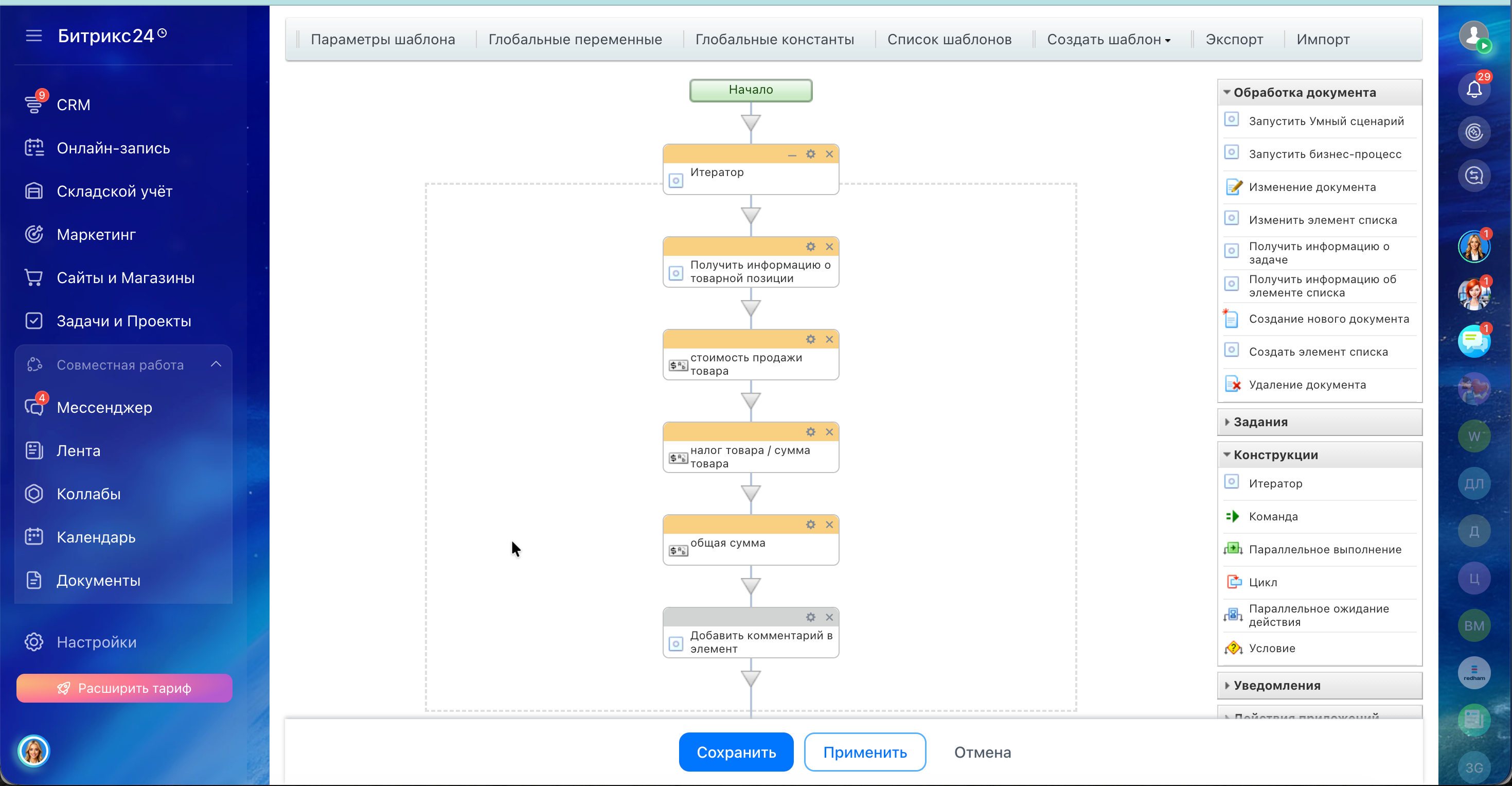Open settings gear of Итератор block
The height and width of the screenshot is (786, 1512).
coord(811,154)
